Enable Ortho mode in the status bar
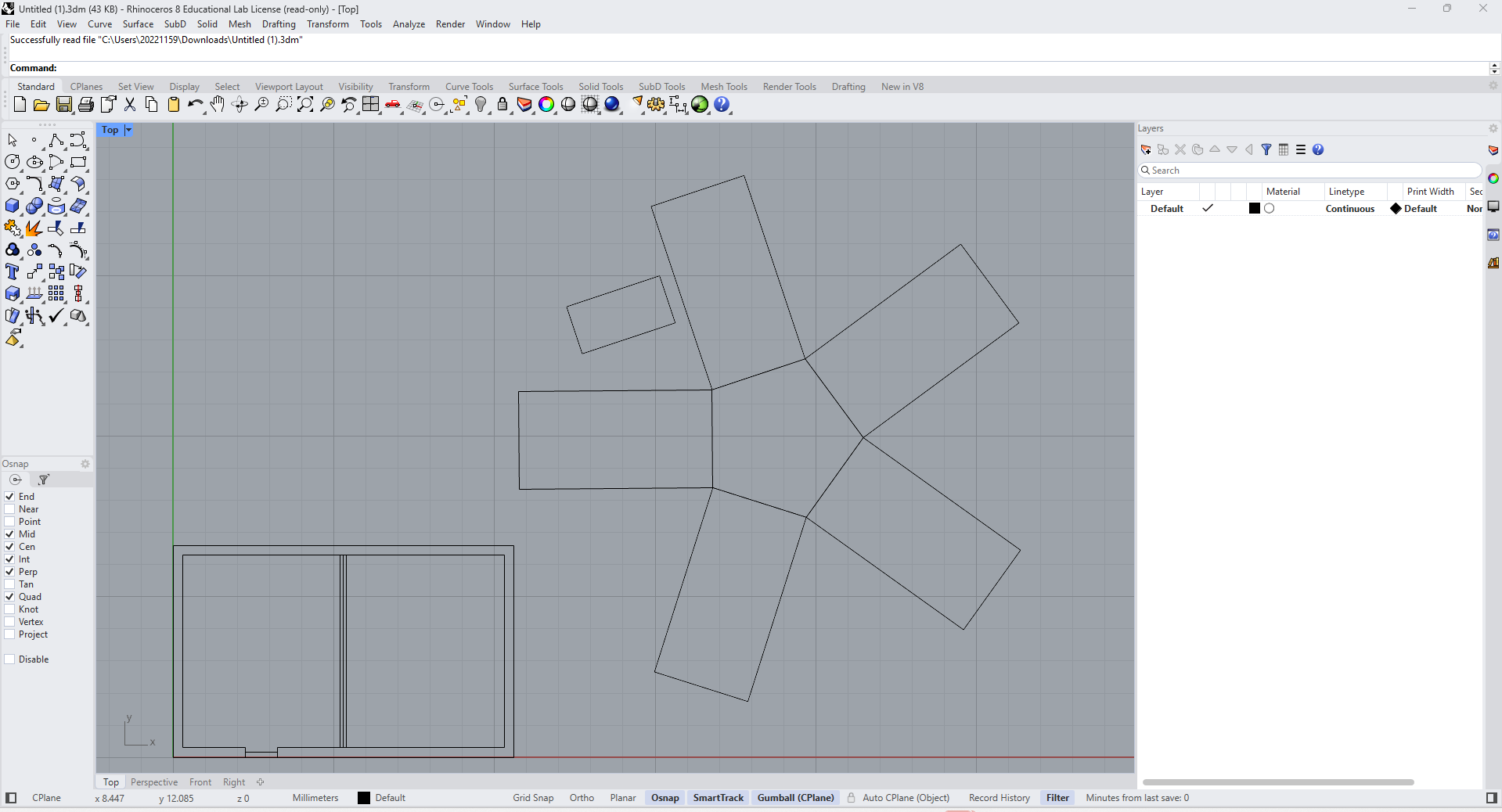This screenshot has width=1502, height=812. click(582, 798)
